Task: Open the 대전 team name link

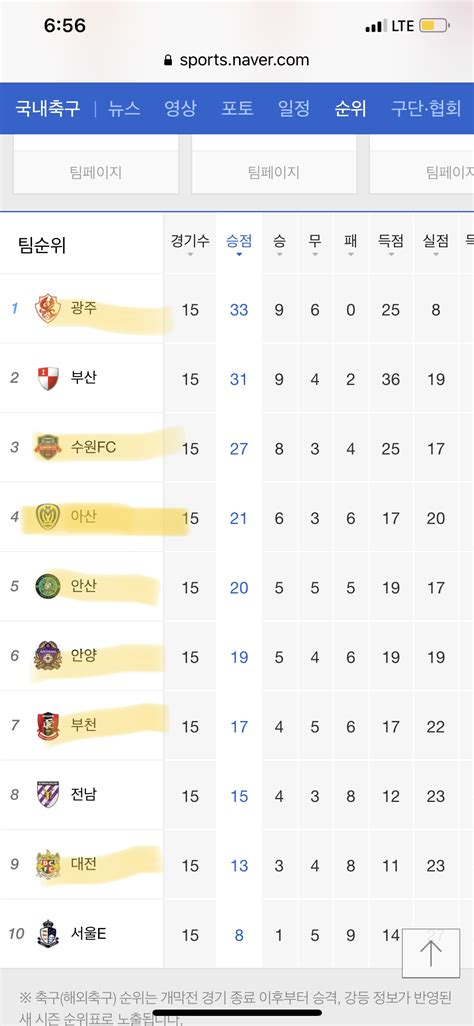Action: [84, 864]
